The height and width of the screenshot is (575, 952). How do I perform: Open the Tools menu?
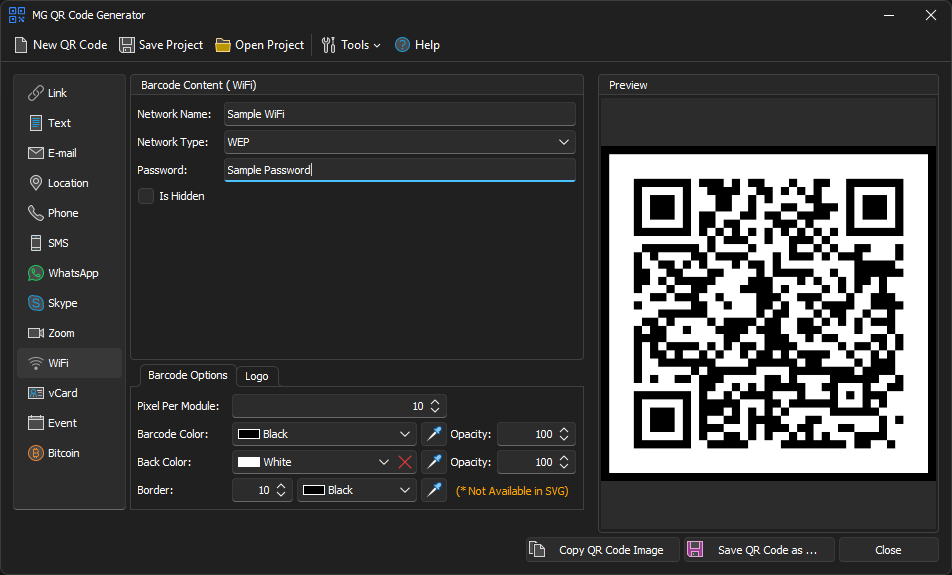coord(351,45)
